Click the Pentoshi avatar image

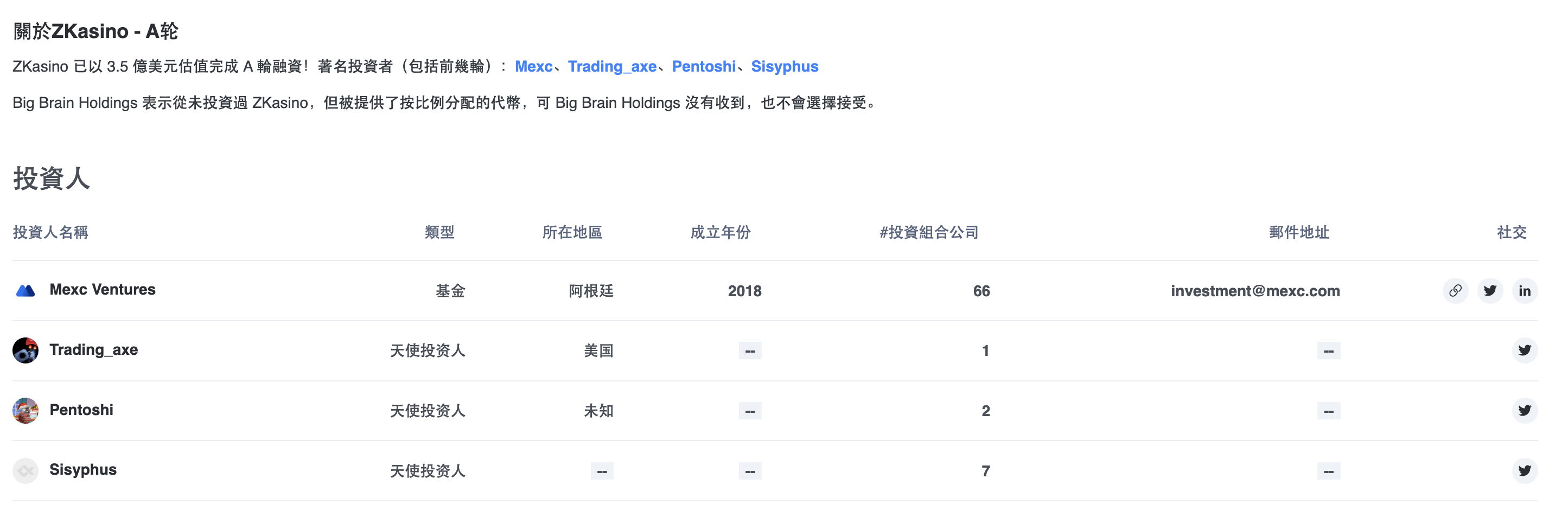(x=26, y=410)
